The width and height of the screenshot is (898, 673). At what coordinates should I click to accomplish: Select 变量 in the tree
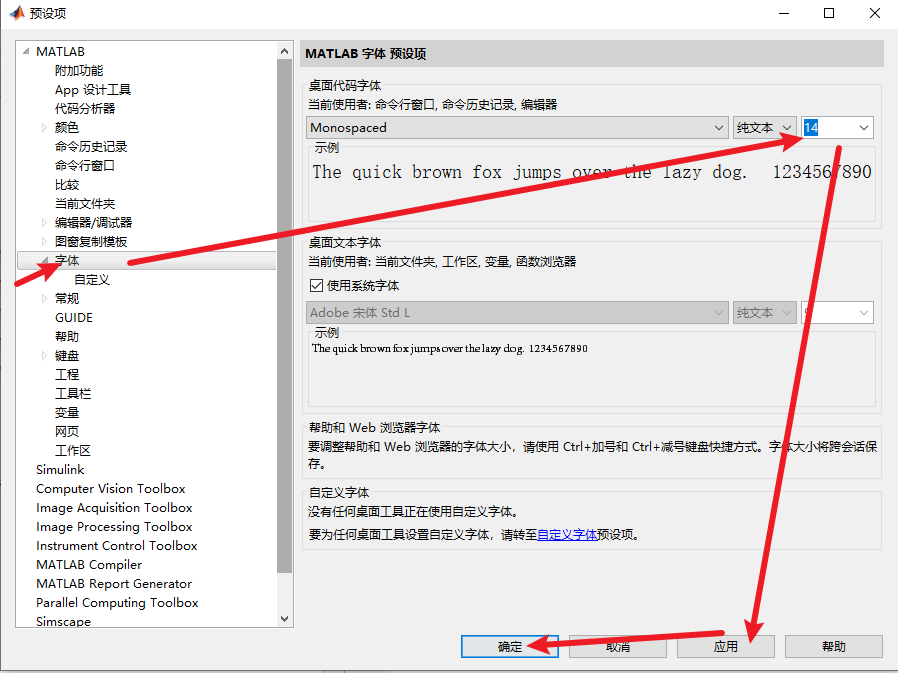pos(67,412)
